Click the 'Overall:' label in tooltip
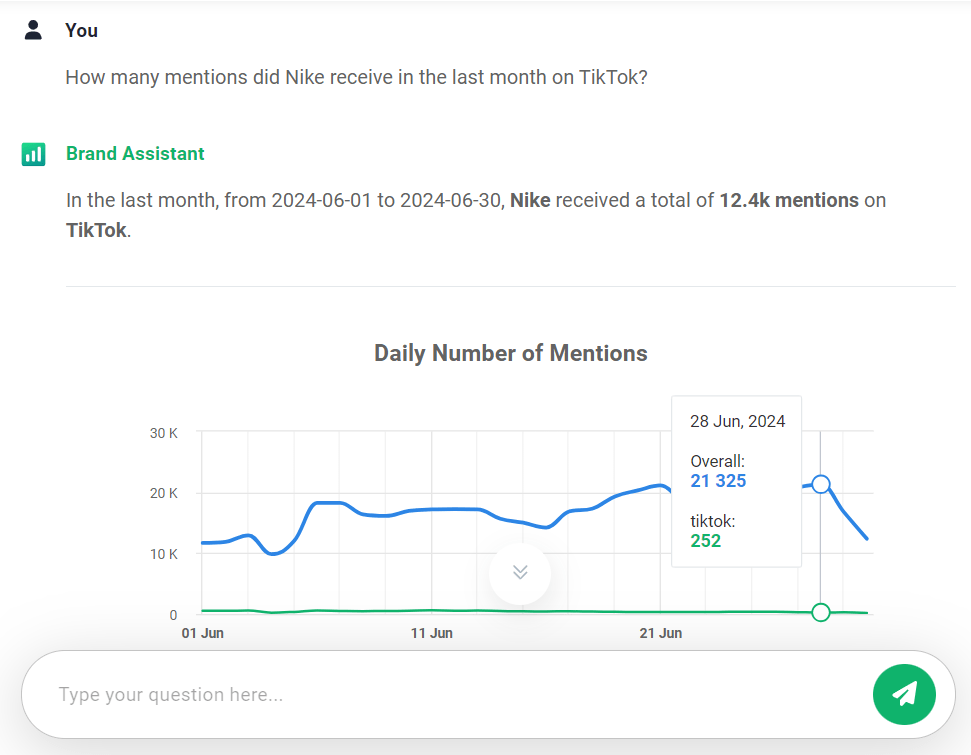Viewport: 971px width, 755px height. point(718,461)
